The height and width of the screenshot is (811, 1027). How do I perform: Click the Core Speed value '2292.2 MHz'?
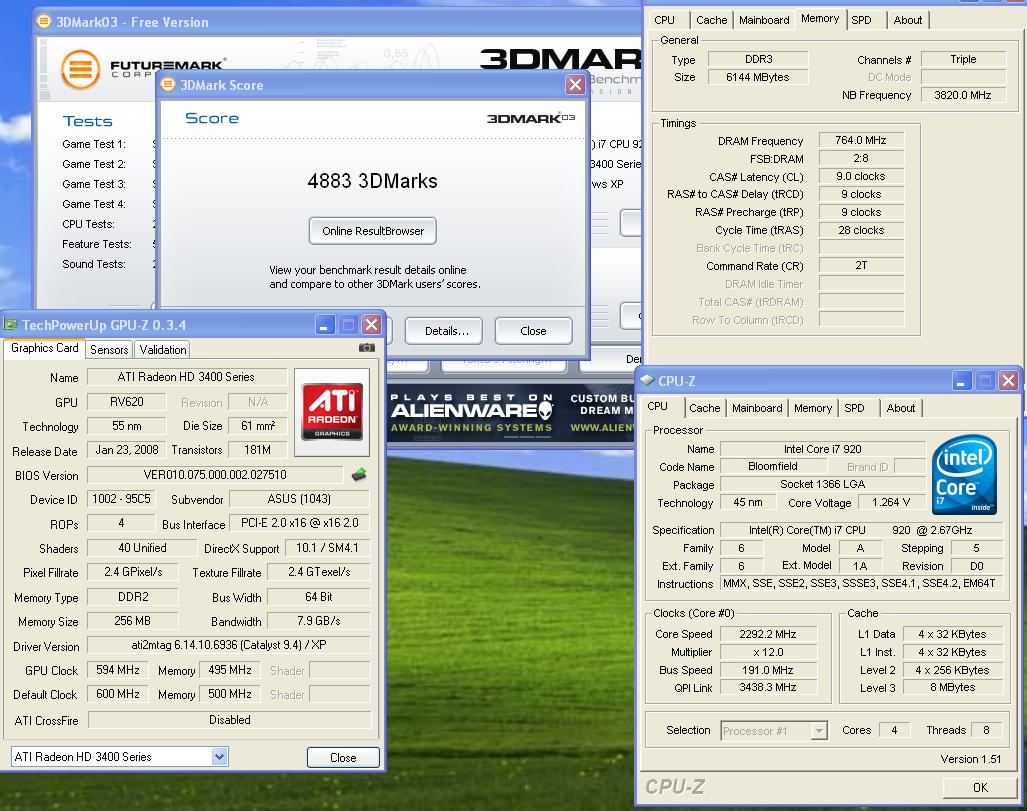click(x=768, y=634)
